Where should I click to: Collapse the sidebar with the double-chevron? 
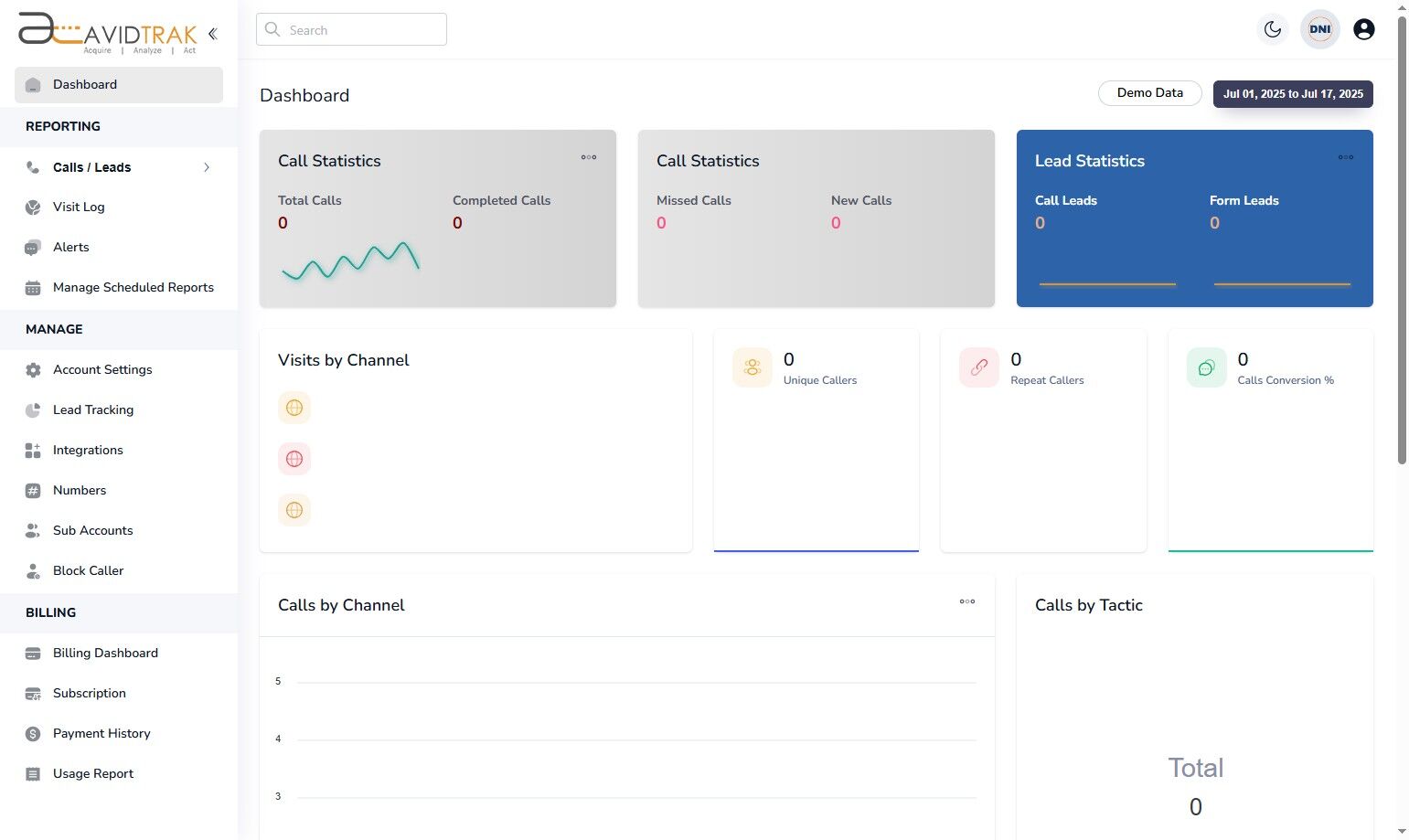213,33
